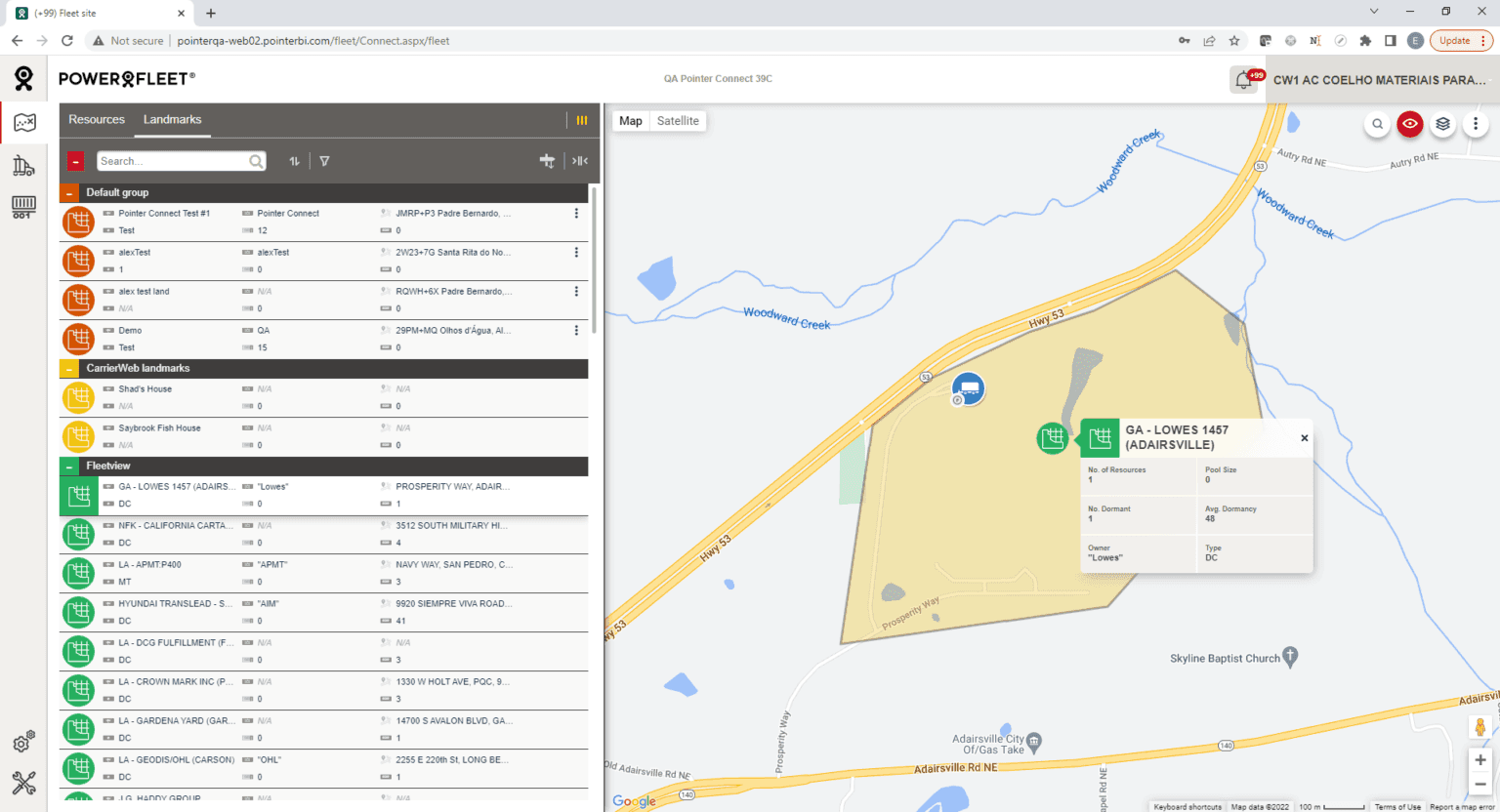Collapse the CarrierWeb landmarks group

(x=68, y=368)
